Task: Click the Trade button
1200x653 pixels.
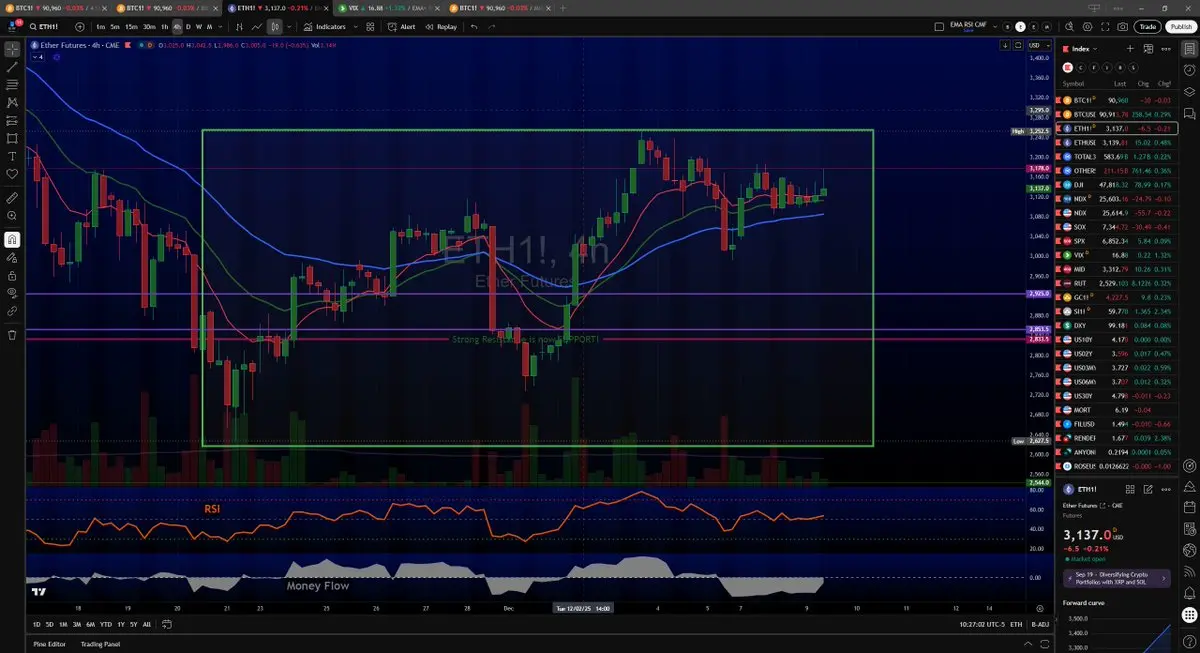Action: tap(1147, 27)
